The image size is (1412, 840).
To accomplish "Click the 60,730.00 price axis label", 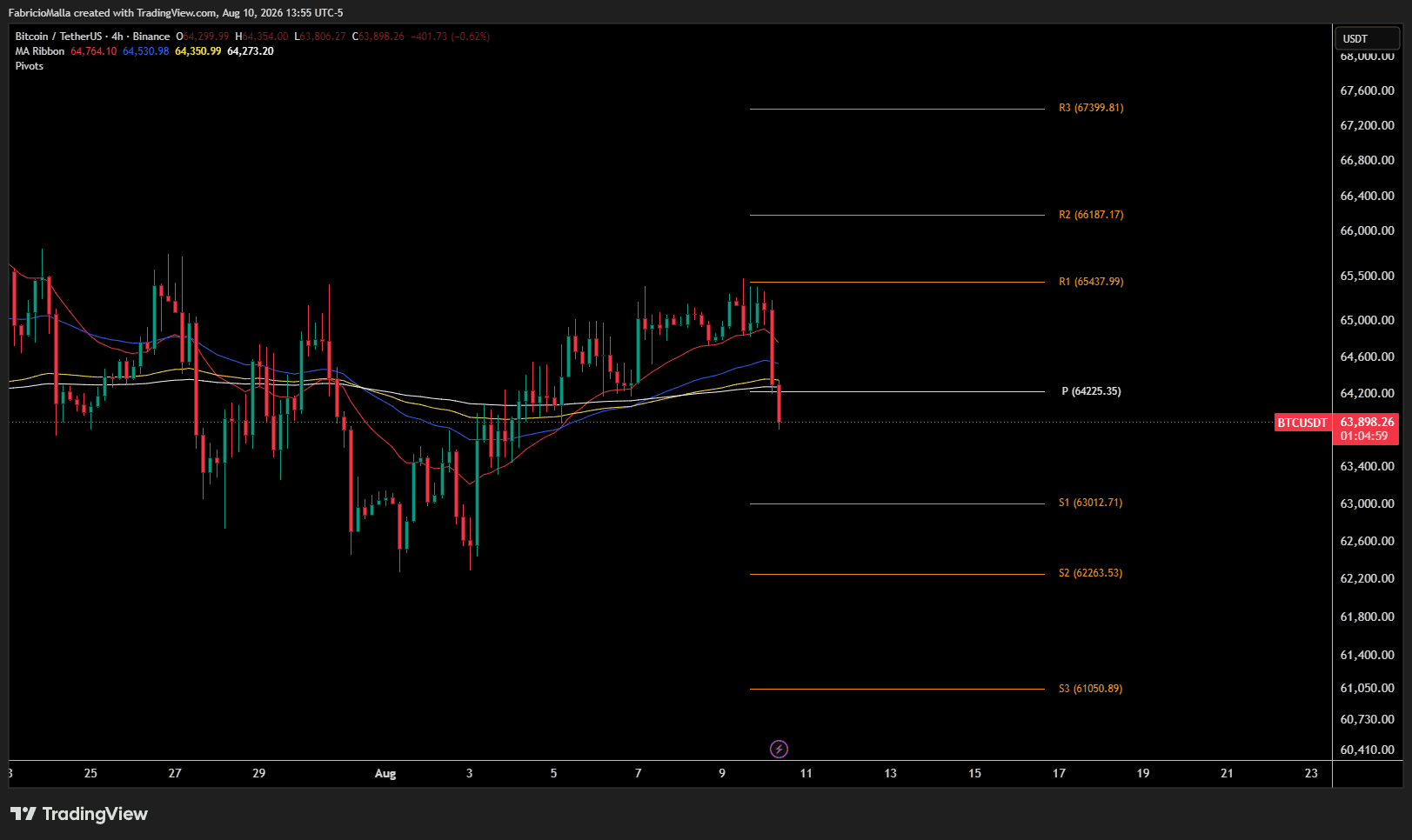I will 1367,719.
